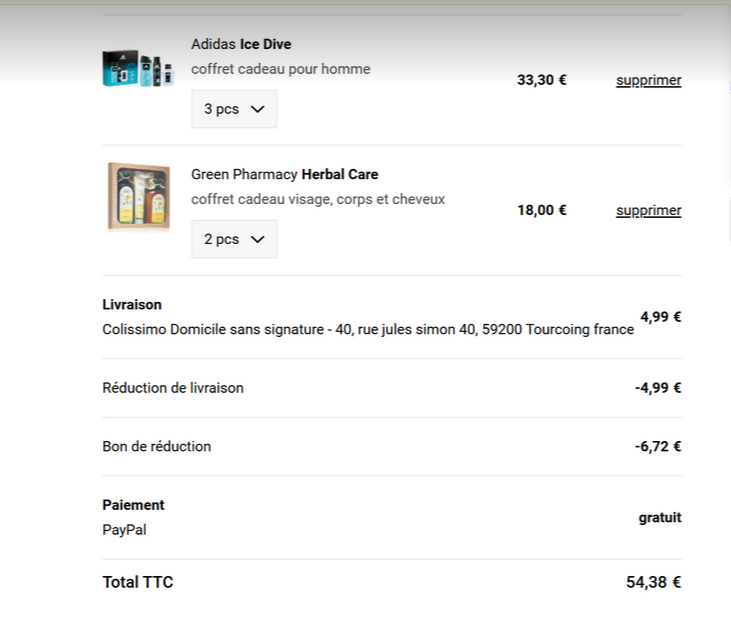Screen dimensions: 731x636
Task: Click the Total TTC label
Action: 137,582
